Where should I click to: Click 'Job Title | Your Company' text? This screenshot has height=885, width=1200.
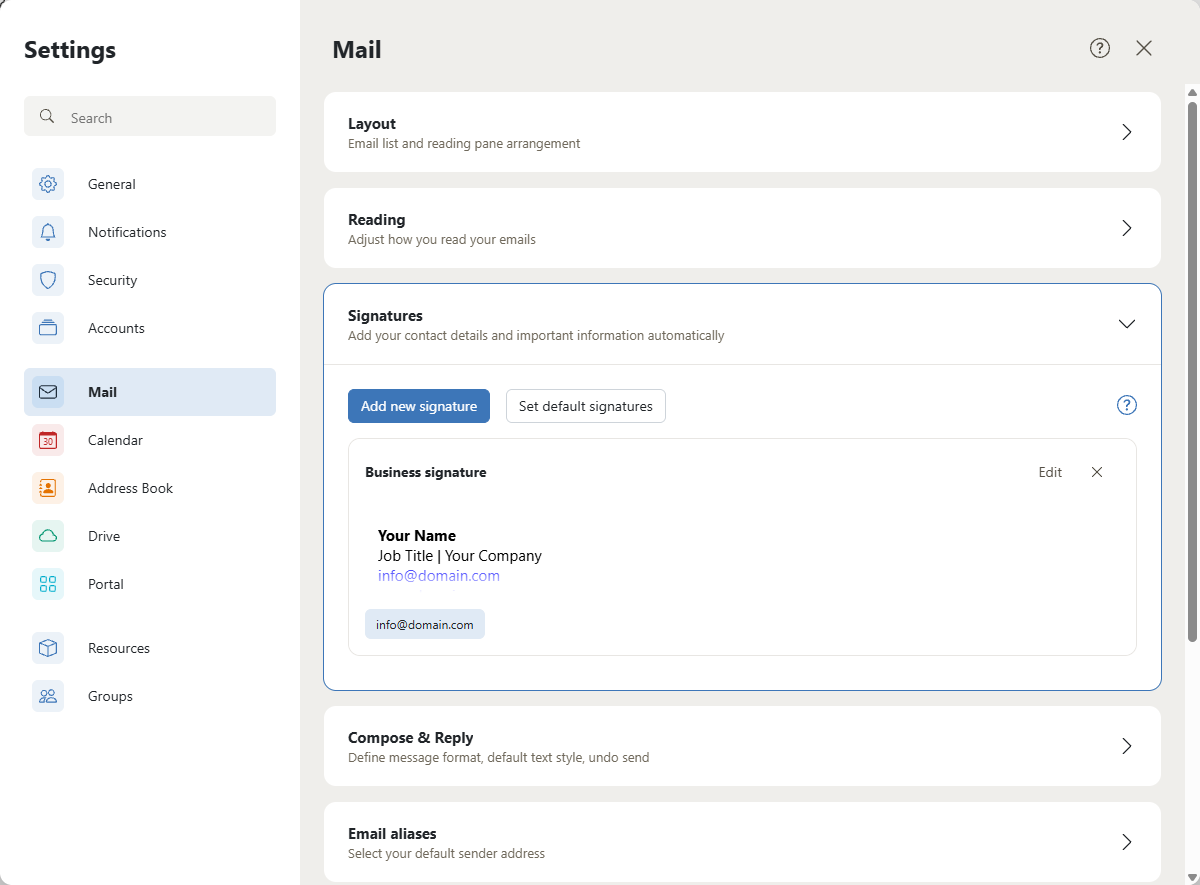460,556
